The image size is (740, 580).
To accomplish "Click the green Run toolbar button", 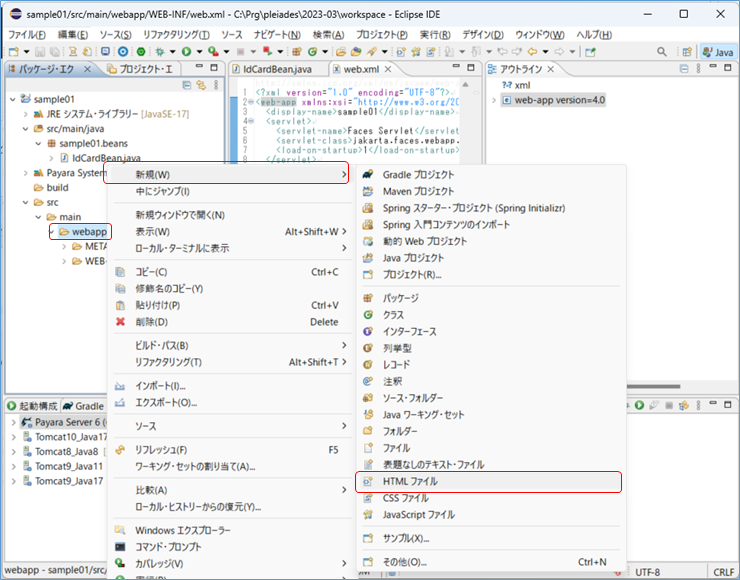I will pos(186,51).
